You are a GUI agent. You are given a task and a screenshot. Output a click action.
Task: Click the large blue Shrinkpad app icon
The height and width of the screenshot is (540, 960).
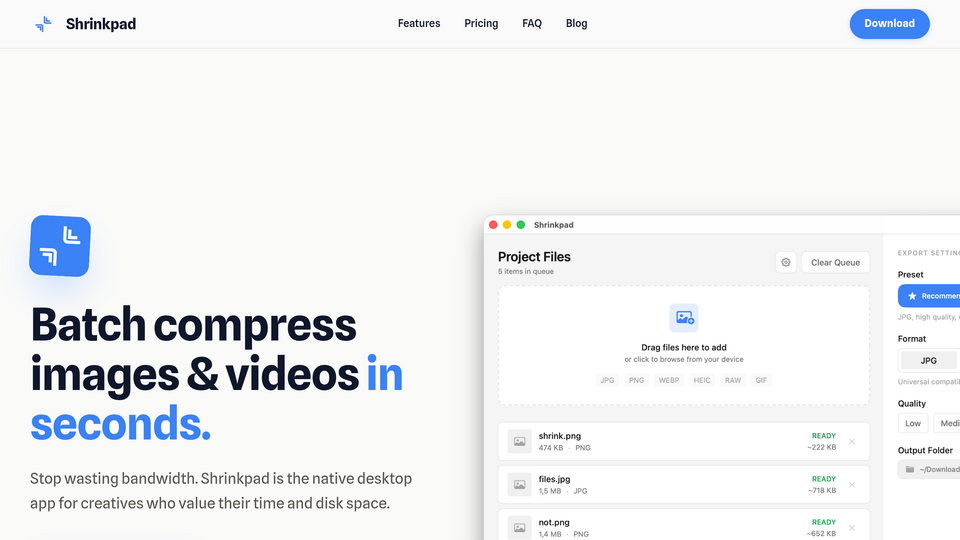coord(60,246)
